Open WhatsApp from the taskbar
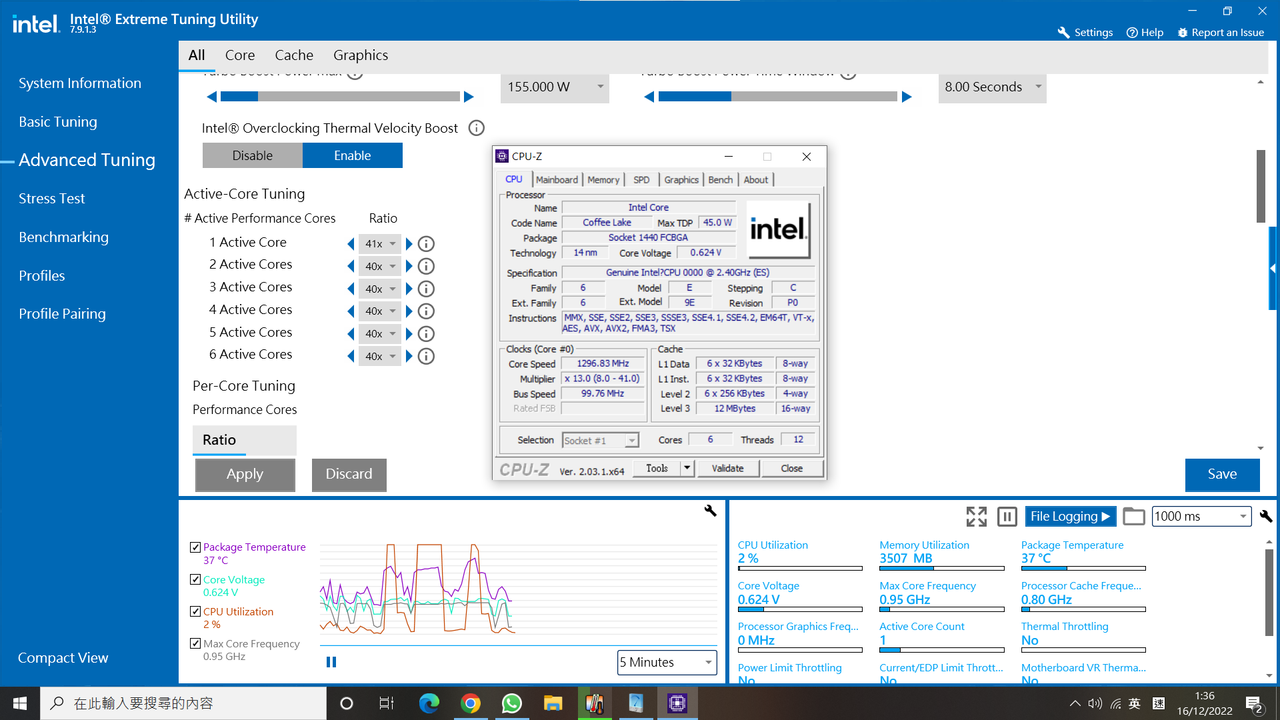1280x720 pixels. [x=512, y=703]
